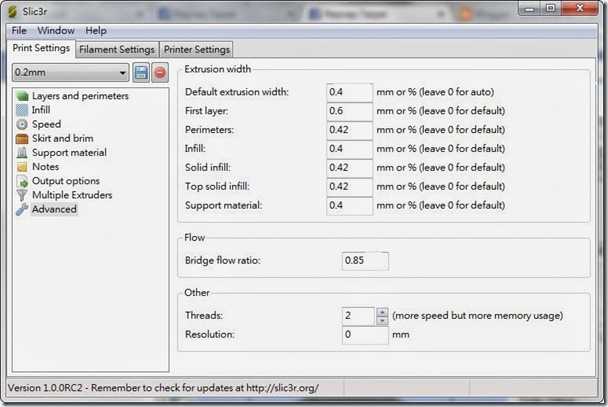Close the Slic3r window

(580, 8)
